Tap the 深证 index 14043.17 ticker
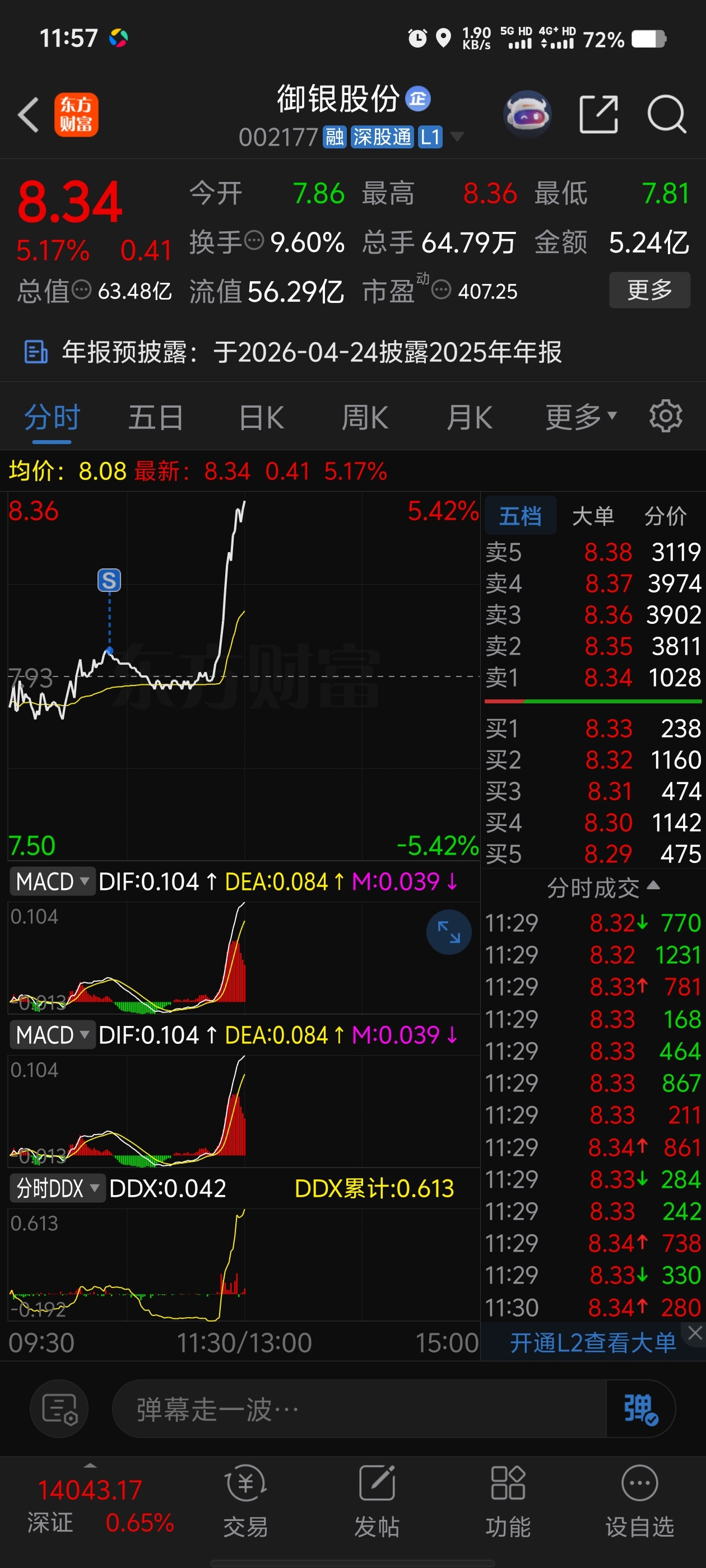Image resolution: width=706 pixels, height=1568 pixels. pyautogui.click(x=90, y=1490)
